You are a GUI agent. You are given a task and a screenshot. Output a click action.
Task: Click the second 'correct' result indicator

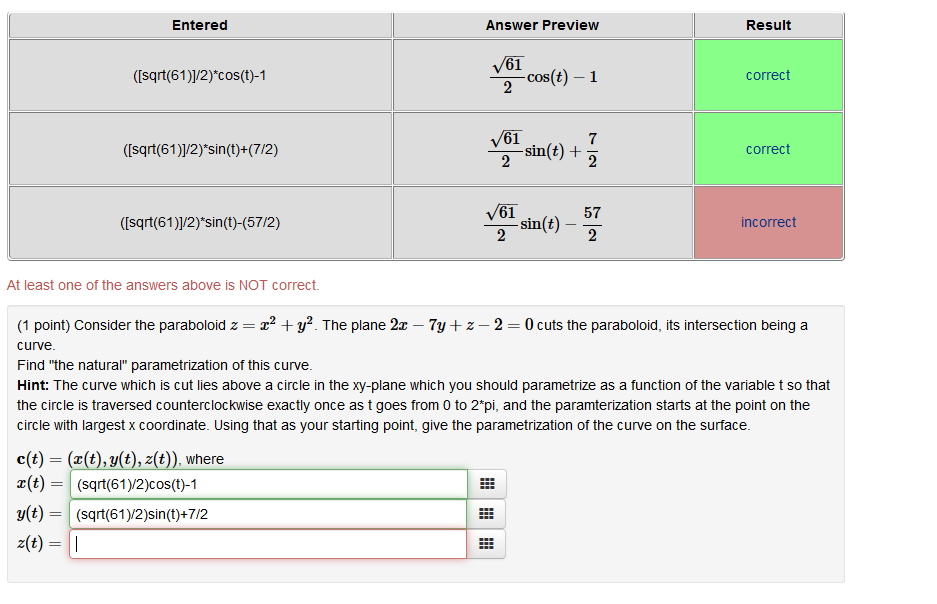tap(767, 148)
